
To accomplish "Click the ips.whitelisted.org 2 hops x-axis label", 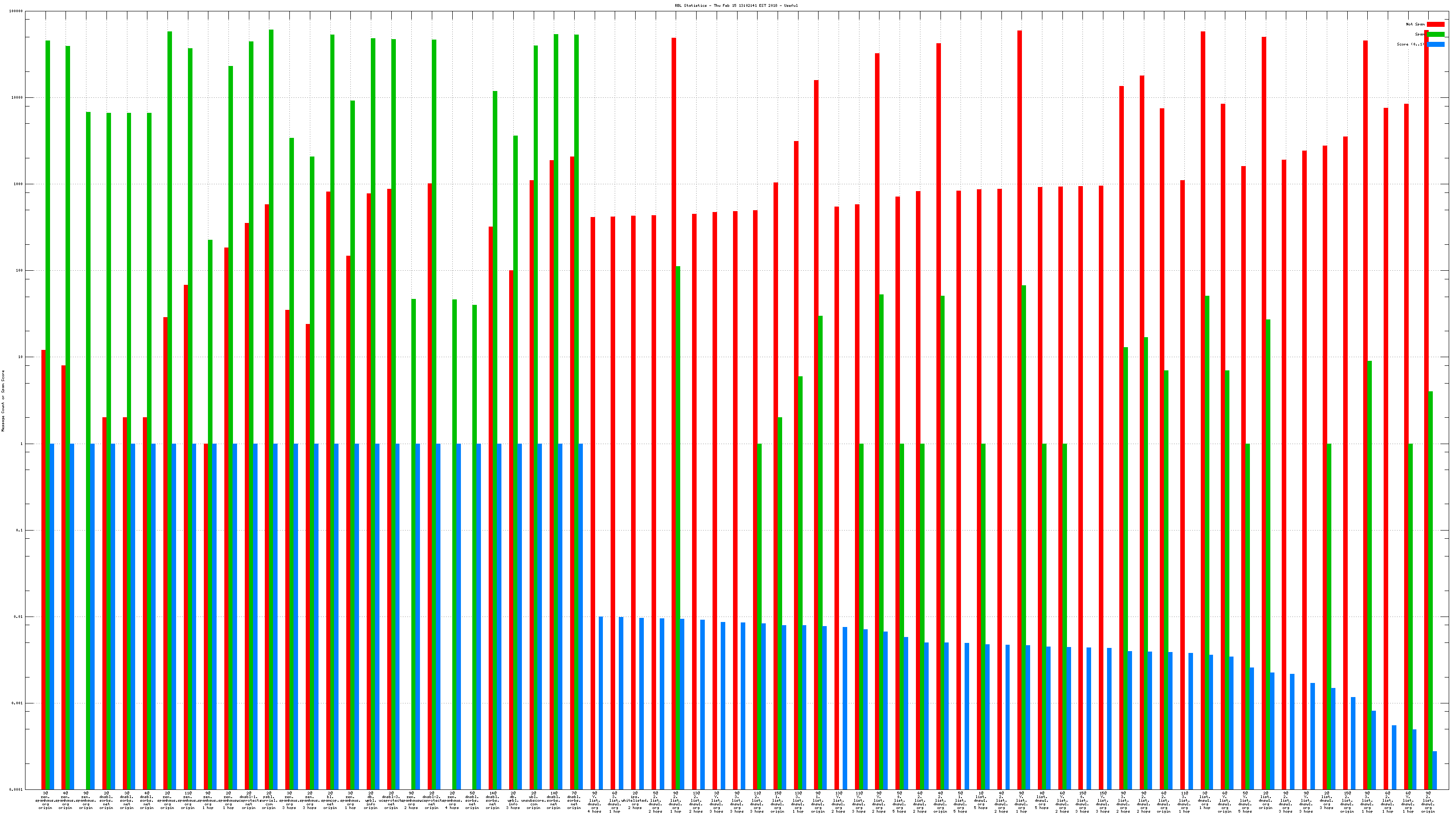I will 635,800.
